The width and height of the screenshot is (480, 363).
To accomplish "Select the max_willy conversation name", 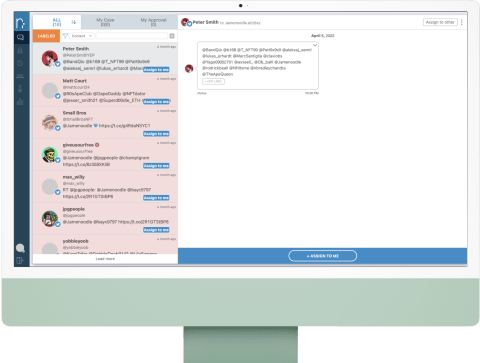I will pyautogui.click(x=74, y=177).
